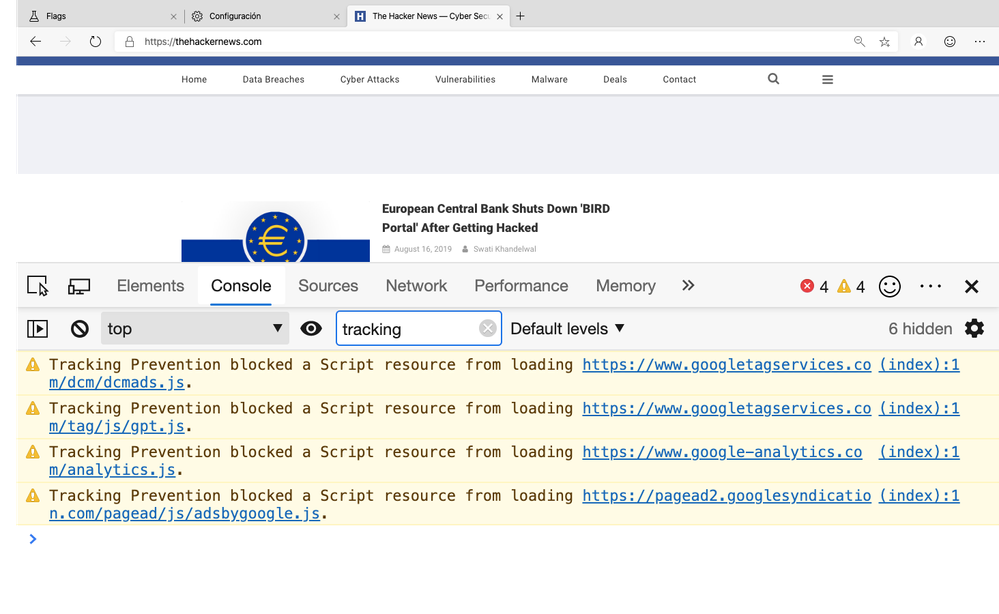Switch to Elements tab
999x614 pixels.
click(x=150, y=286)
